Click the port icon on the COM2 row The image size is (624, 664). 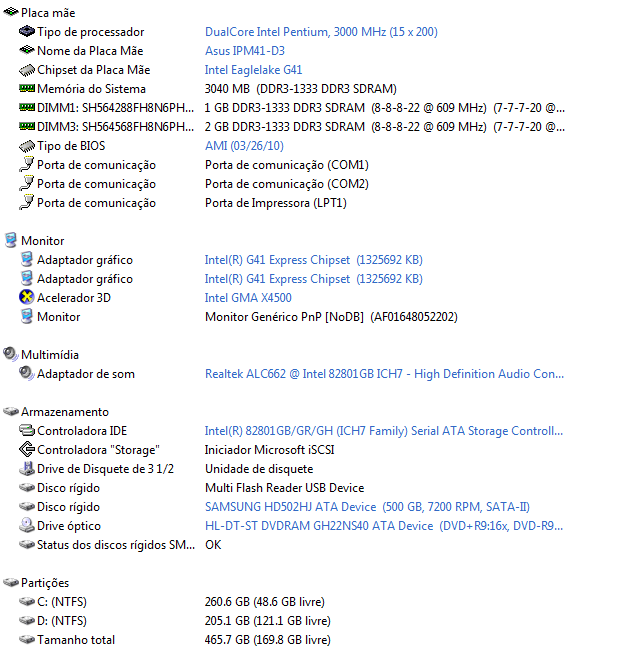click(27, 184)
